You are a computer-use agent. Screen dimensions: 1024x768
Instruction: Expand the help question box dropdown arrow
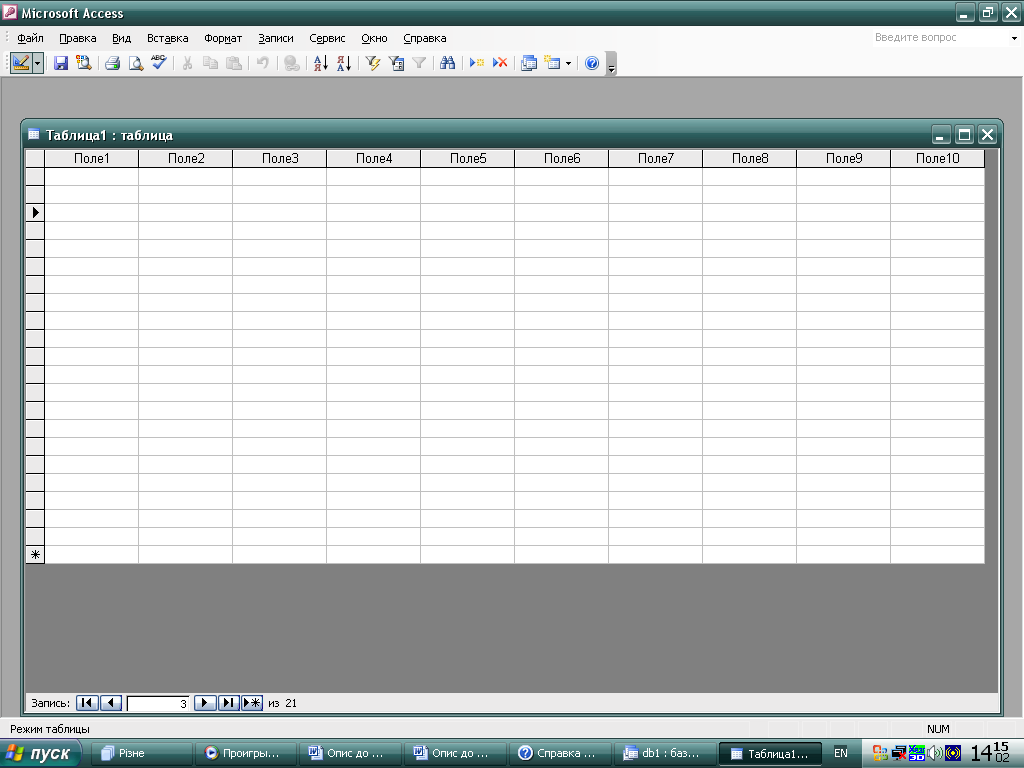coord(1014,38)
